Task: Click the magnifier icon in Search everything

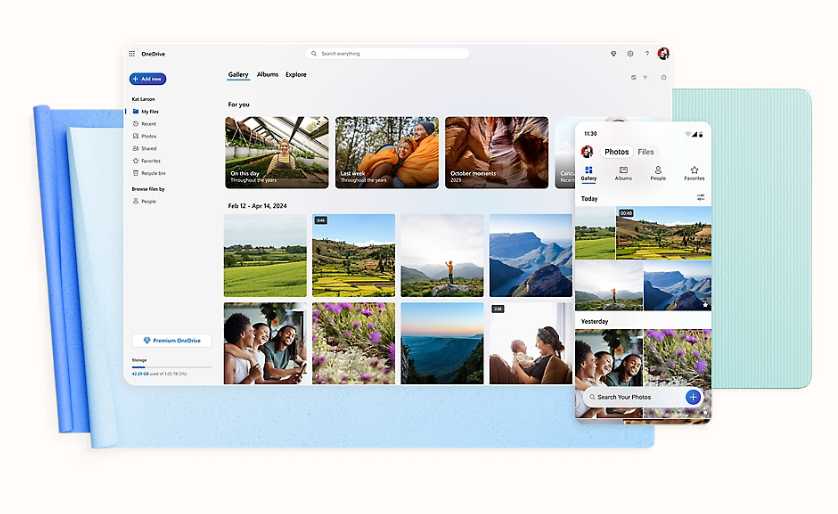Action: click(x=314, y=53)
